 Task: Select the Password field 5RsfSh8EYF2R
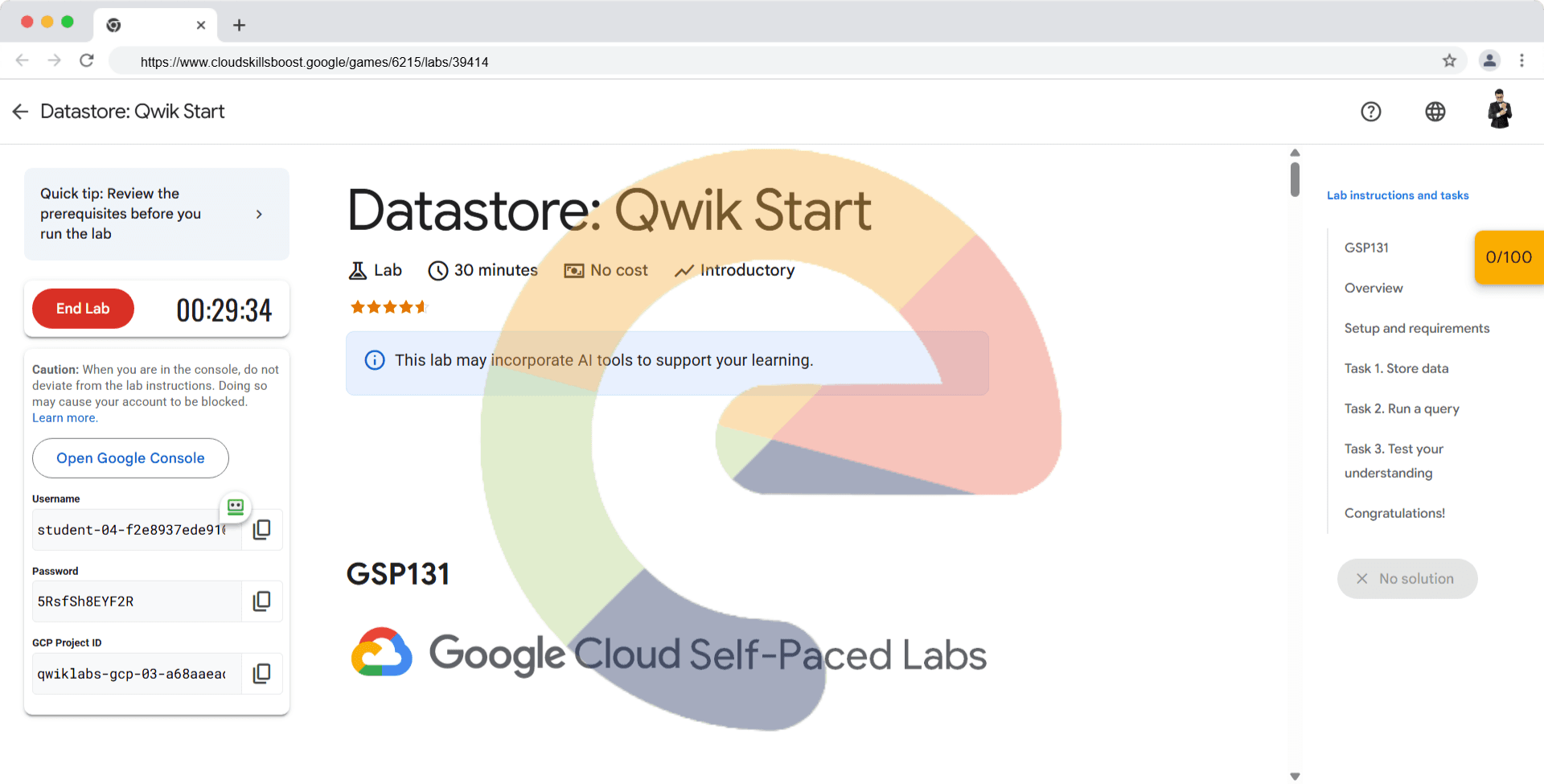137,601
